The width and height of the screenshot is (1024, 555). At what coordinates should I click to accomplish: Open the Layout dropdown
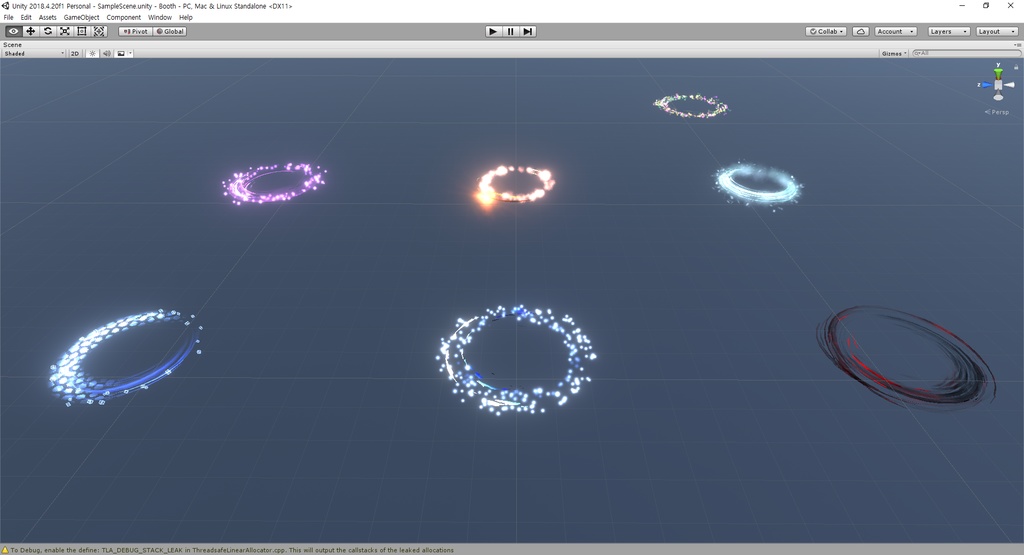tap(997, 31)
